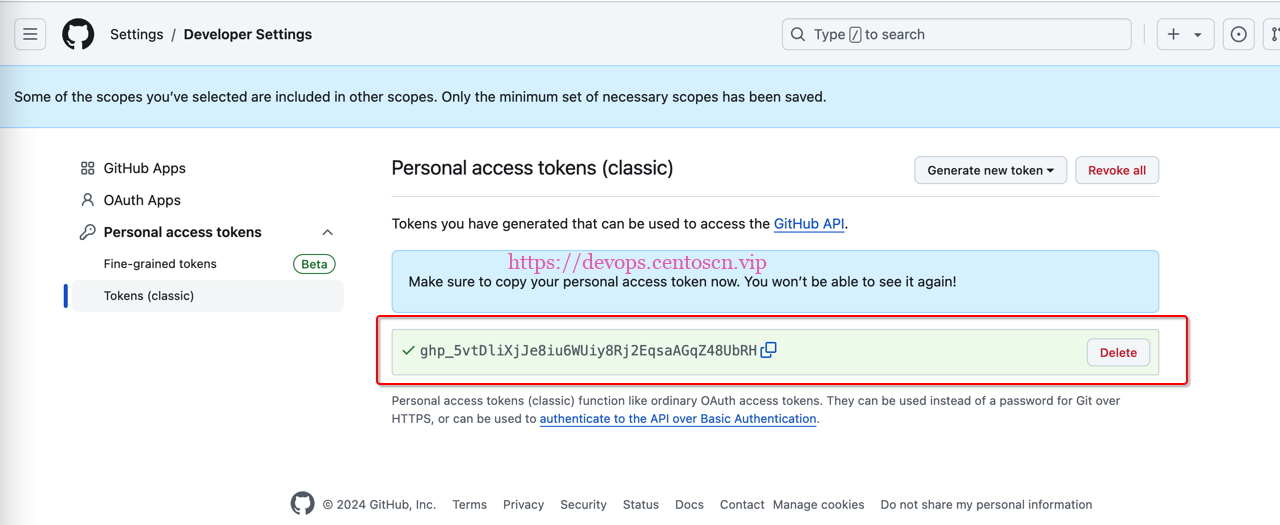Screen dimensions: 1280x525
Task: Copy the personal access token icon
Action: point(768,350)
